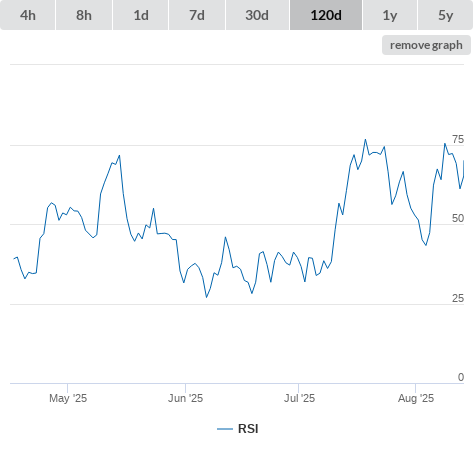Switch chart to 30d range
This screenshot has height=455, width=474.
pos(257,15)
